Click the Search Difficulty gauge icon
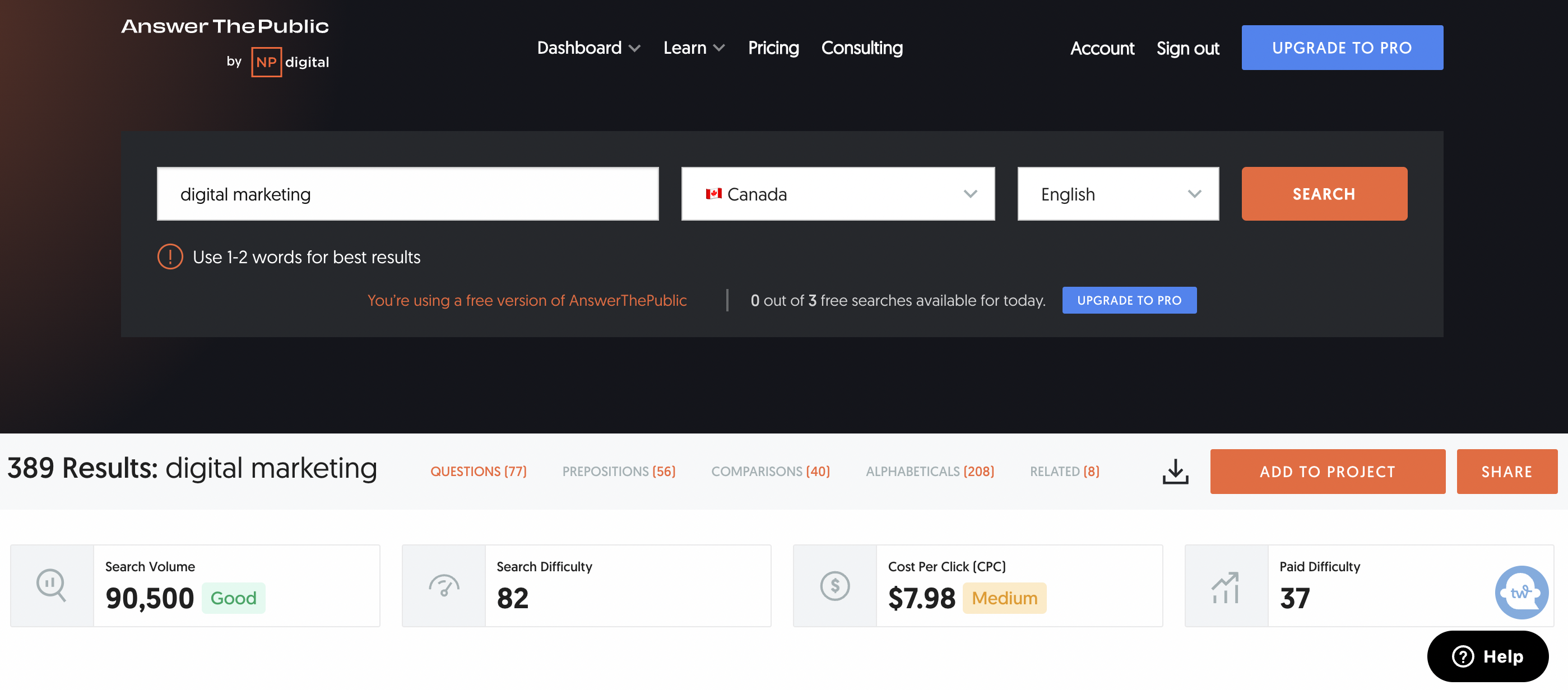Image resolution: width=1568 pixels, height=690 pixels. tap(444, 585)
